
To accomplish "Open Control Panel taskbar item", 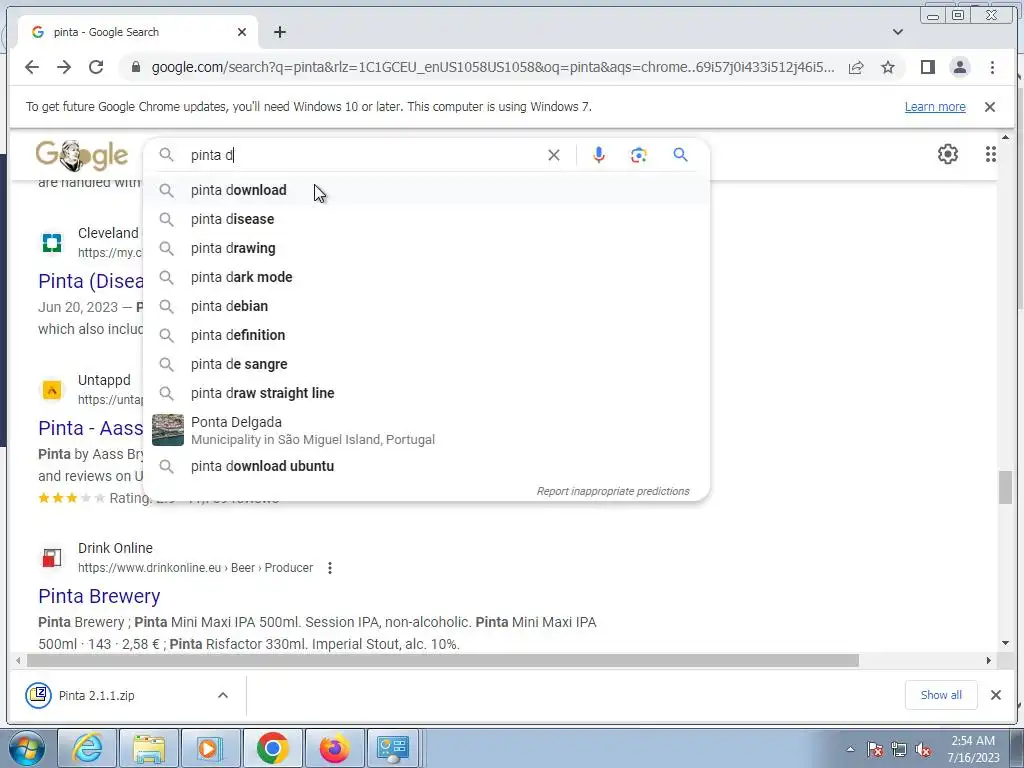I will pos(392,748).
